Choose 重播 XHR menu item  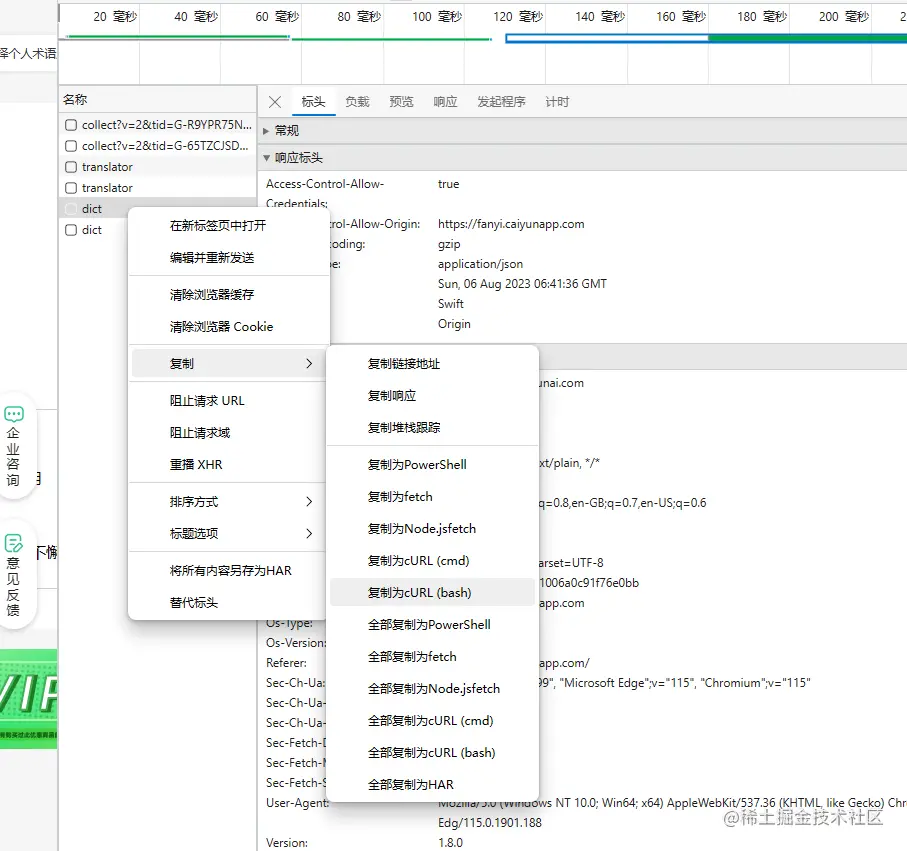(x=228, y=465)
